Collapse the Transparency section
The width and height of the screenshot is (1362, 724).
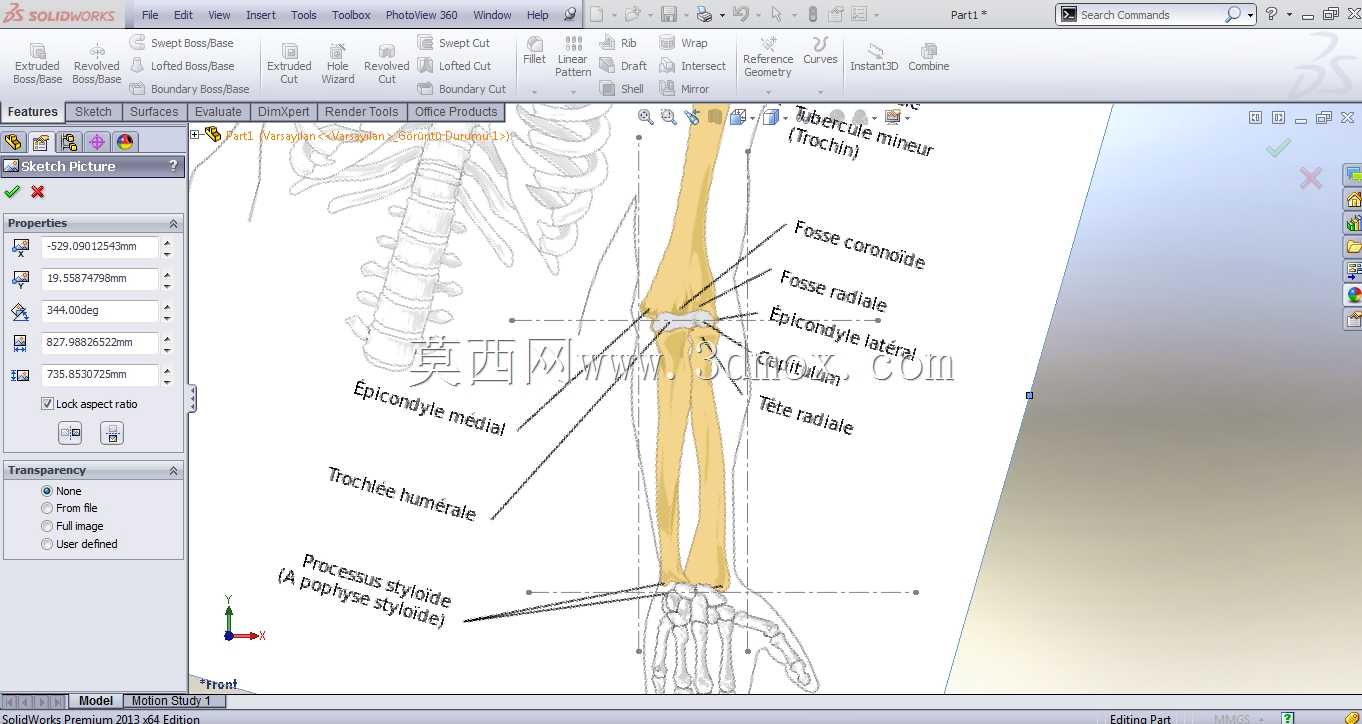173,470
